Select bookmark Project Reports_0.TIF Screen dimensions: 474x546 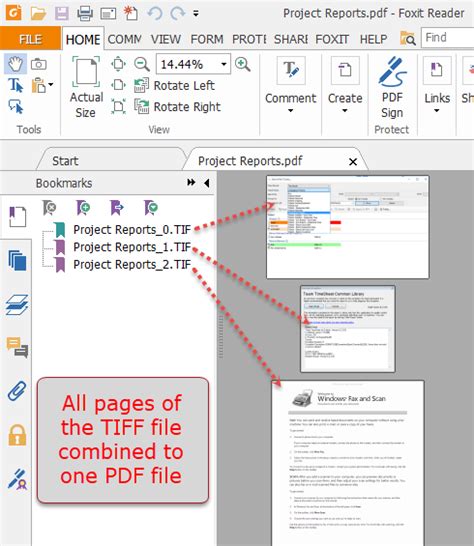(132, 229)
